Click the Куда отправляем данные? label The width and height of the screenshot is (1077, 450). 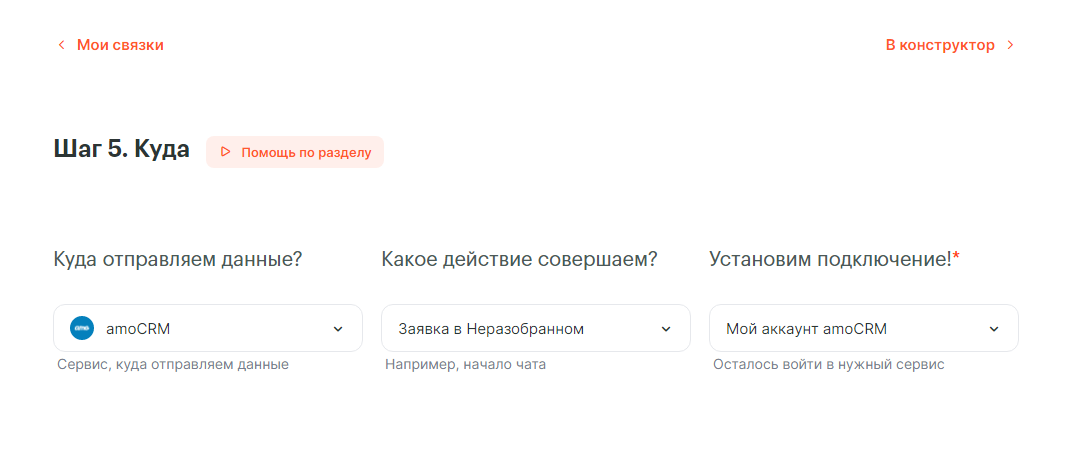point(178,259)
